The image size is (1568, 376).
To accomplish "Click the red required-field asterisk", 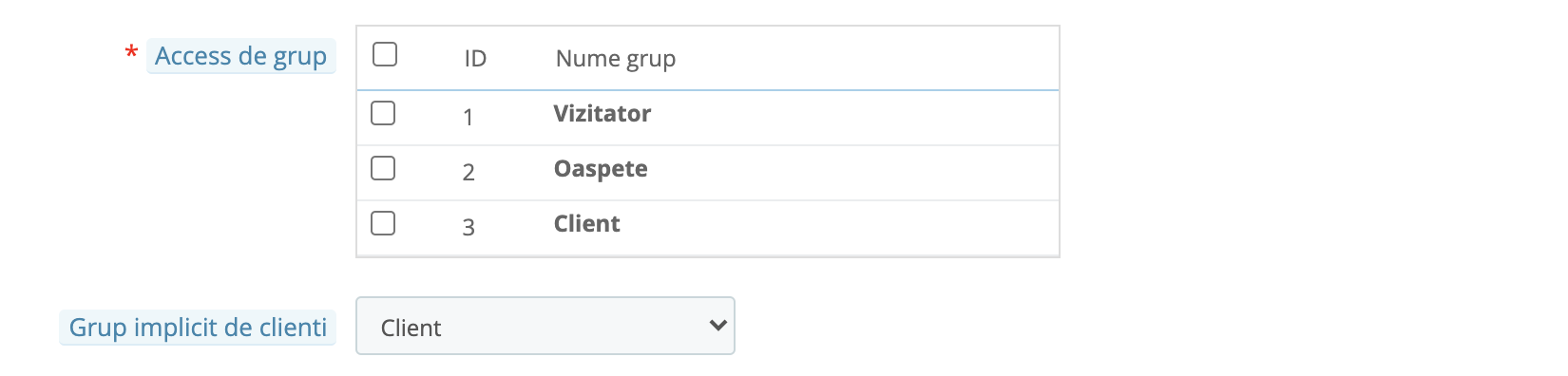I will [x=131, y=53].
